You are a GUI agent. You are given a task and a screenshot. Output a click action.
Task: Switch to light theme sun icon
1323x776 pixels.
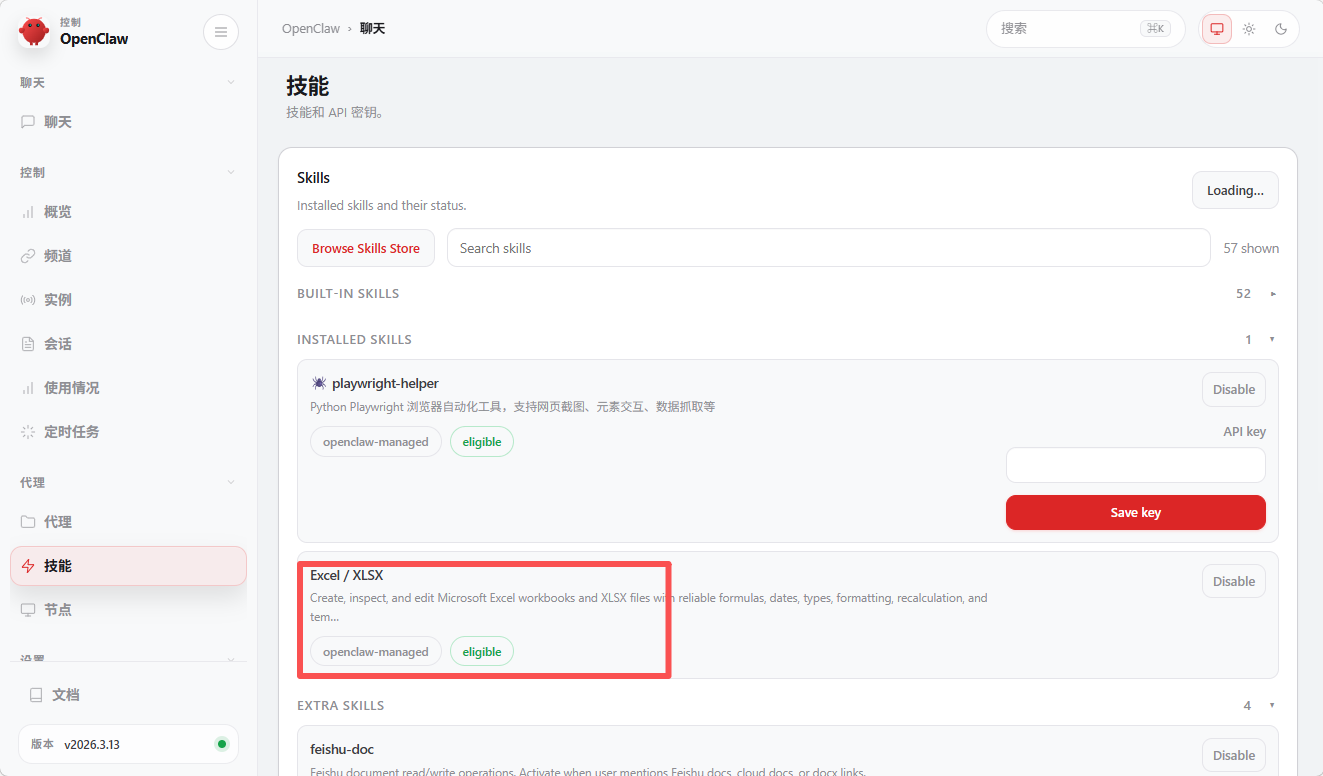pos(1249,29)
